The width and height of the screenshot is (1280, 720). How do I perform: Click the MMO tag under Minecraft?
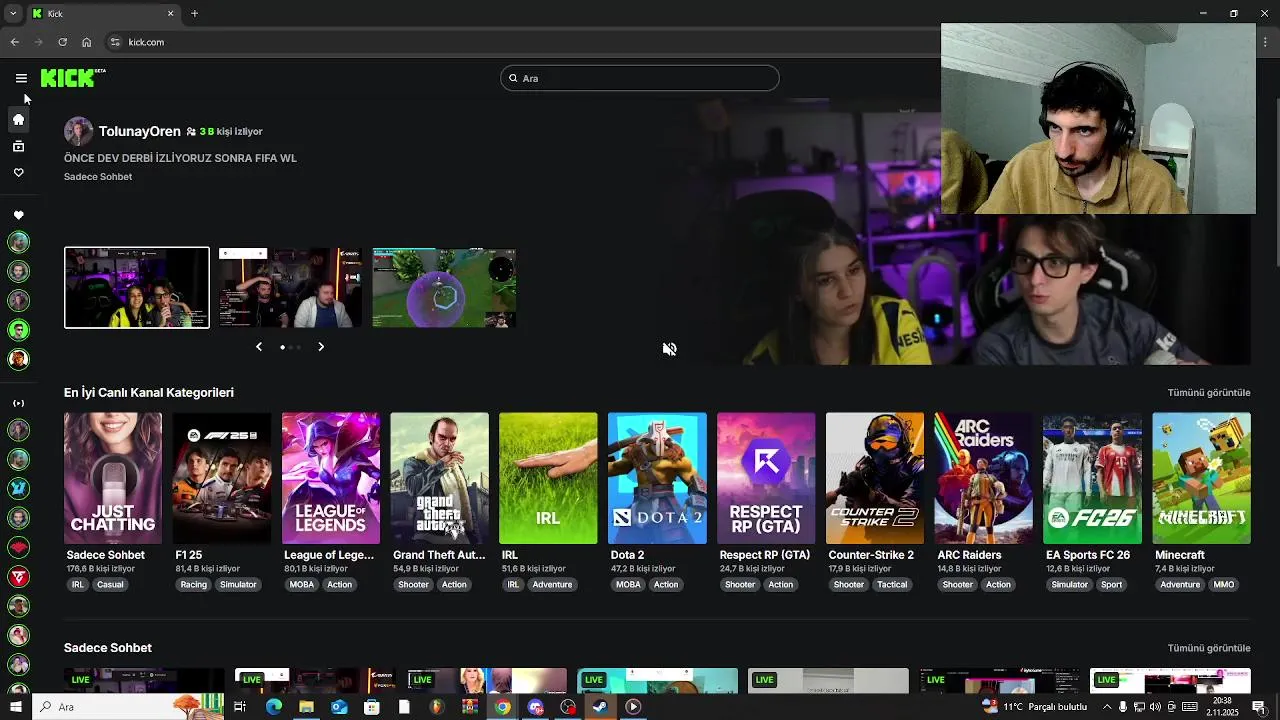1224,585
